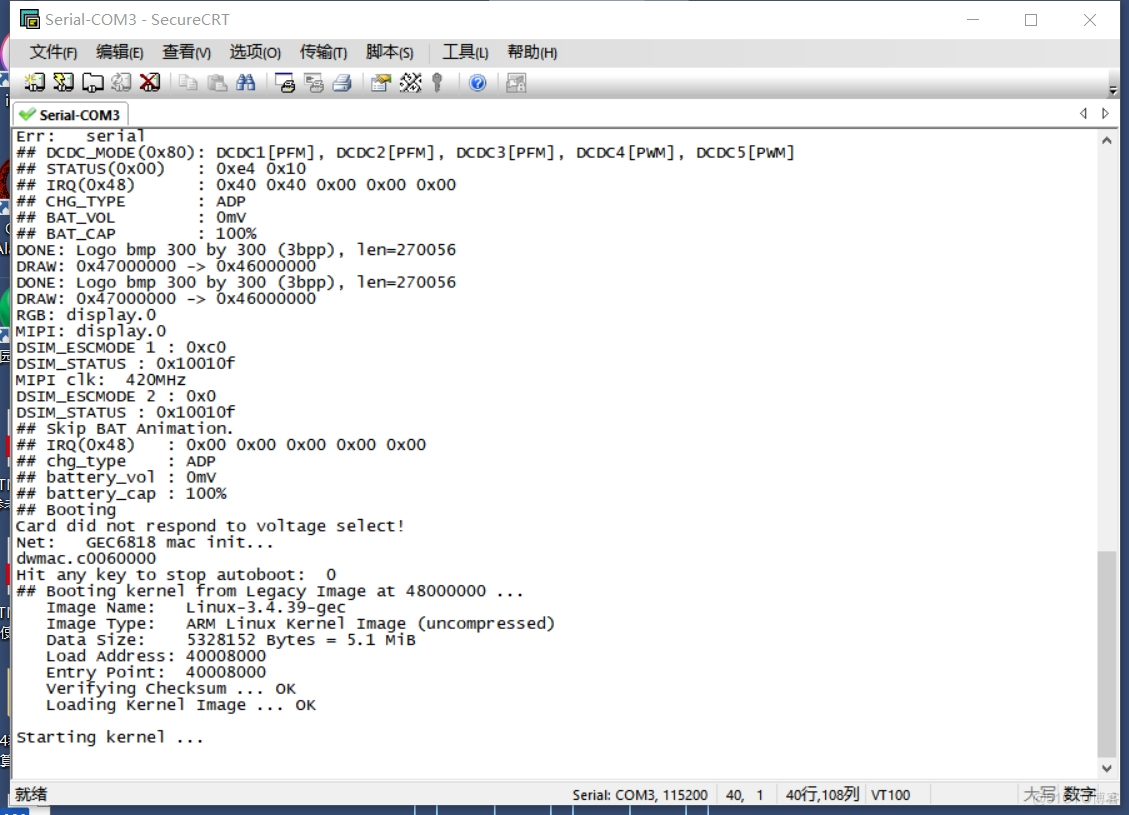Click the Disconnect red X icon
The height and width of the screenshot is (815, 1129).
tap(150, 83)
